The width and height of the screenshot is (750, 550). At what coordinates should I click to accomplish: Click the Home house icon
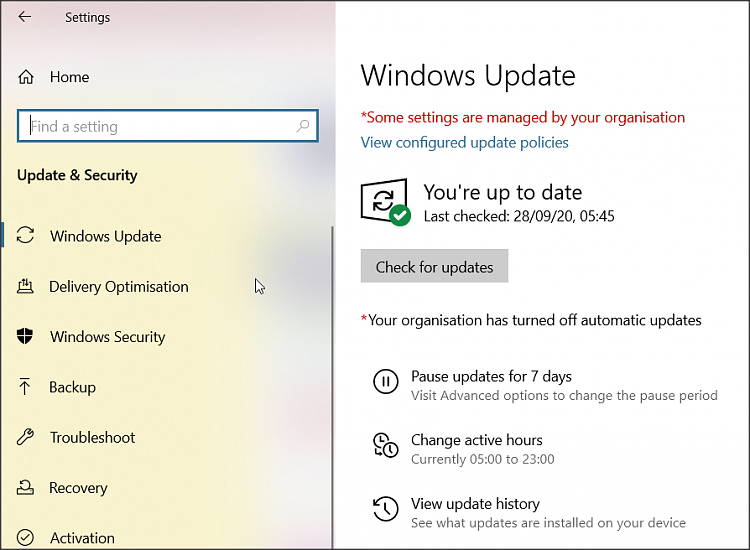tap(26, 77)
